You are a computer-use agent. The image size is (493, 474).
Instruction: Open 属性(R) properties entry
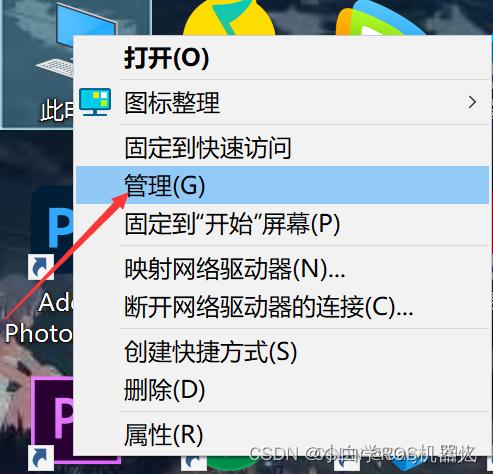[282, 434]
